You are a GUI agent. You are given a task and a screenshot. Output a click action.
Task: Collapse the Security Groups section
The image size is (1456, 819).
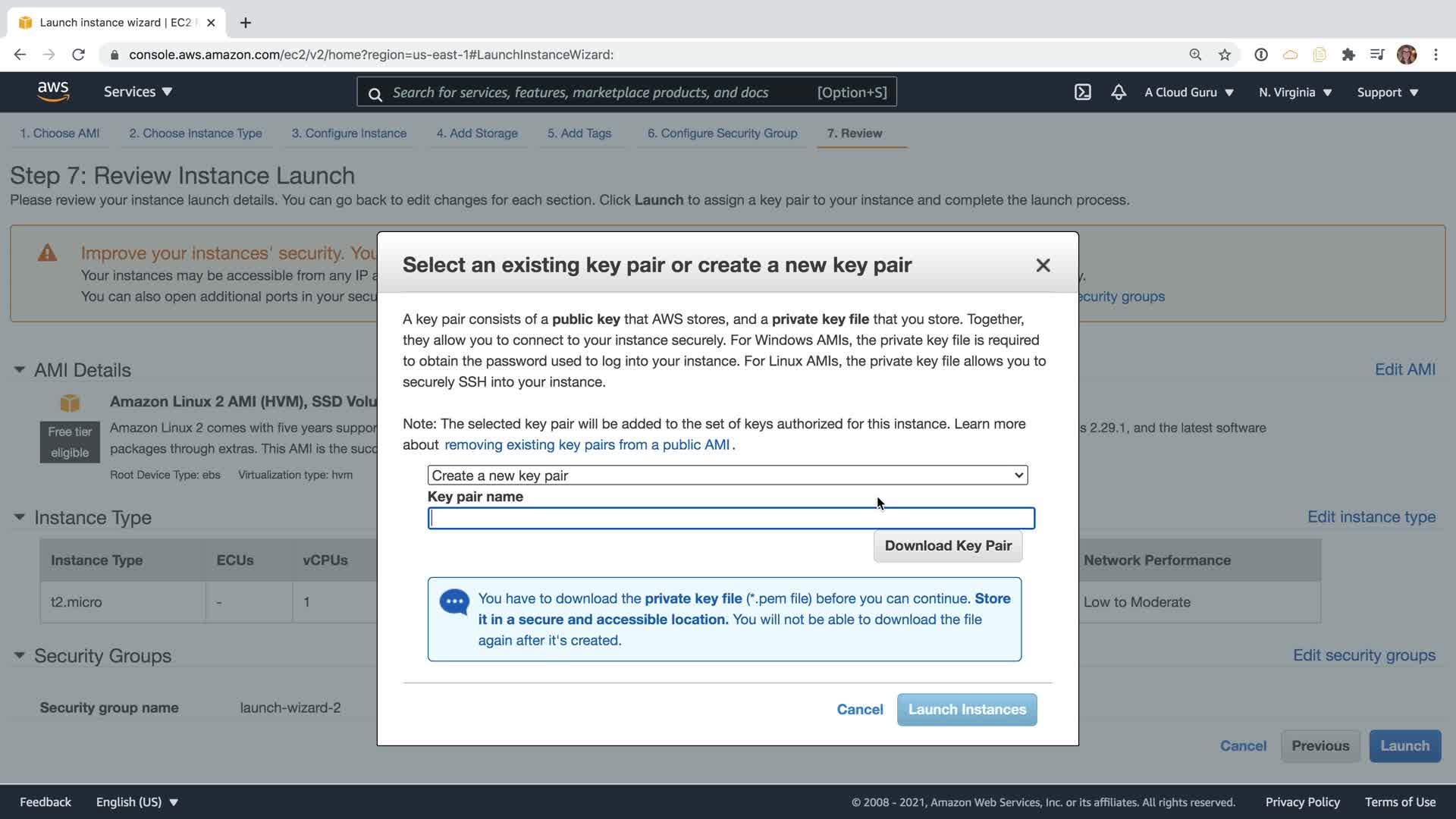[19, 655]
